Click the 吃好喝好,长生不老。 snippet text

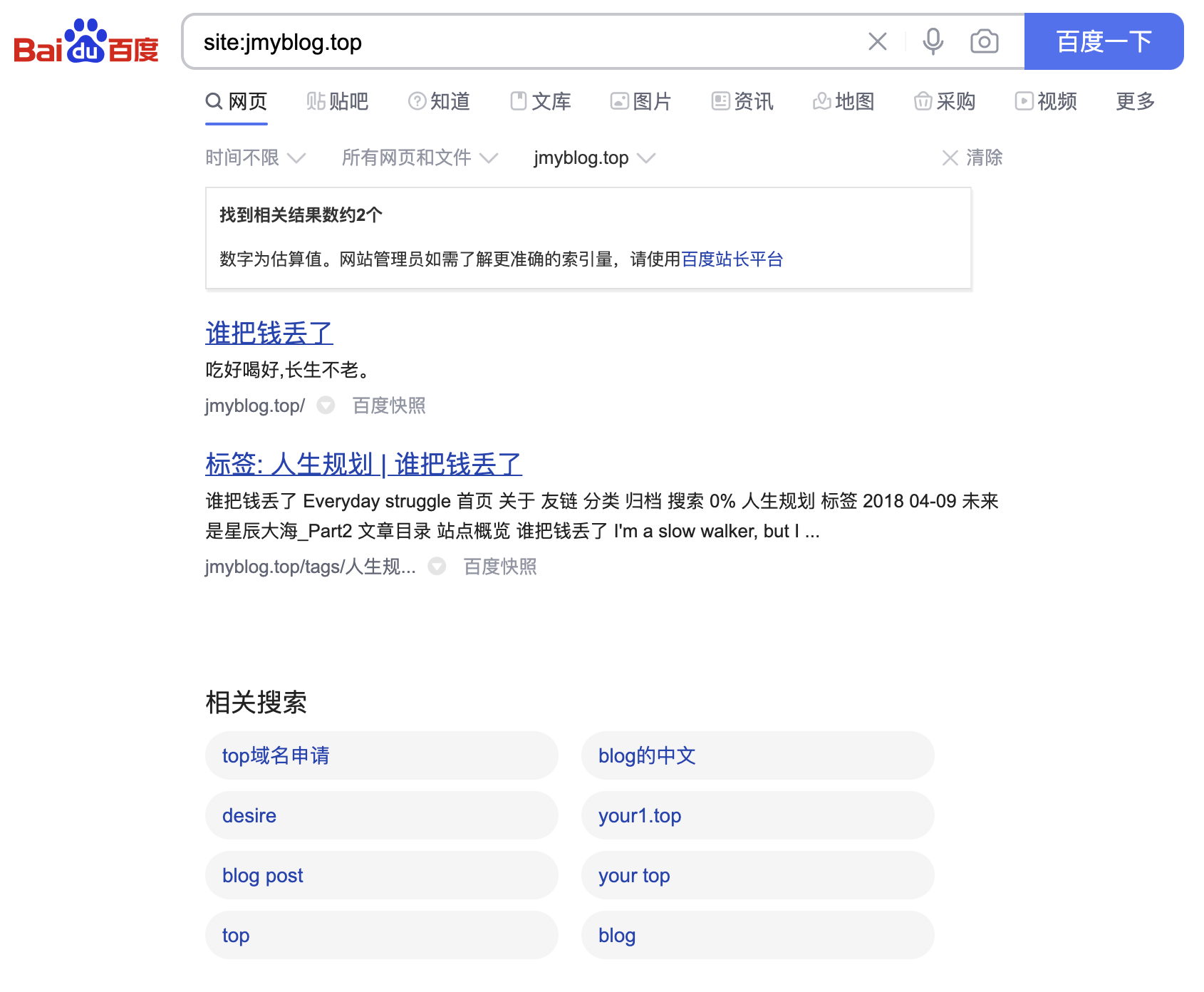pyautogui.click(x=288, y=370)
